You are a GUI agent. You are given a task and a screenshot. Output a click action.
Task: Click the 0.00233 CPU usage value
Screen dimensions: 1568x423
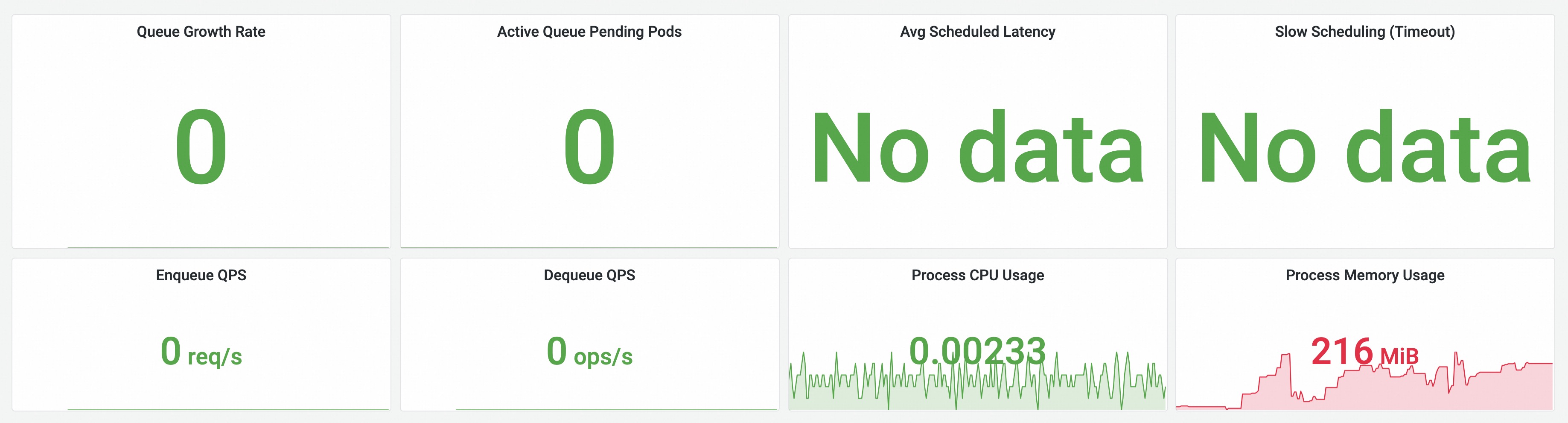(977, 351)
